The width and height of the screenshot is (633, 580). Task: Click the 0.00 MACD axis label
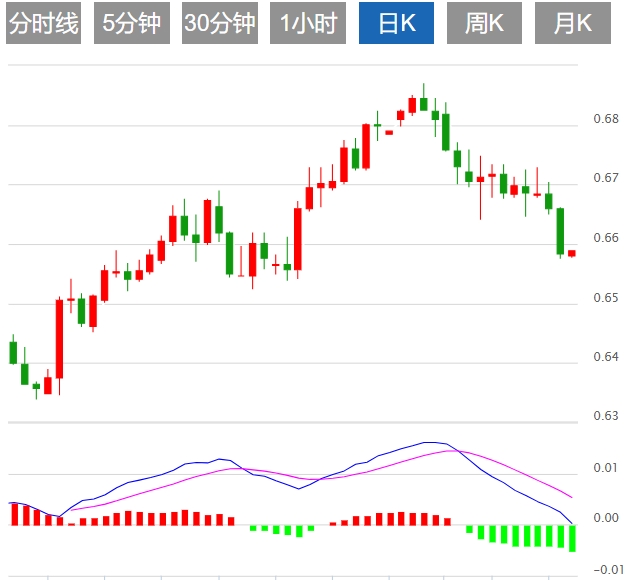pyautogui.click(x=606, y=517)
